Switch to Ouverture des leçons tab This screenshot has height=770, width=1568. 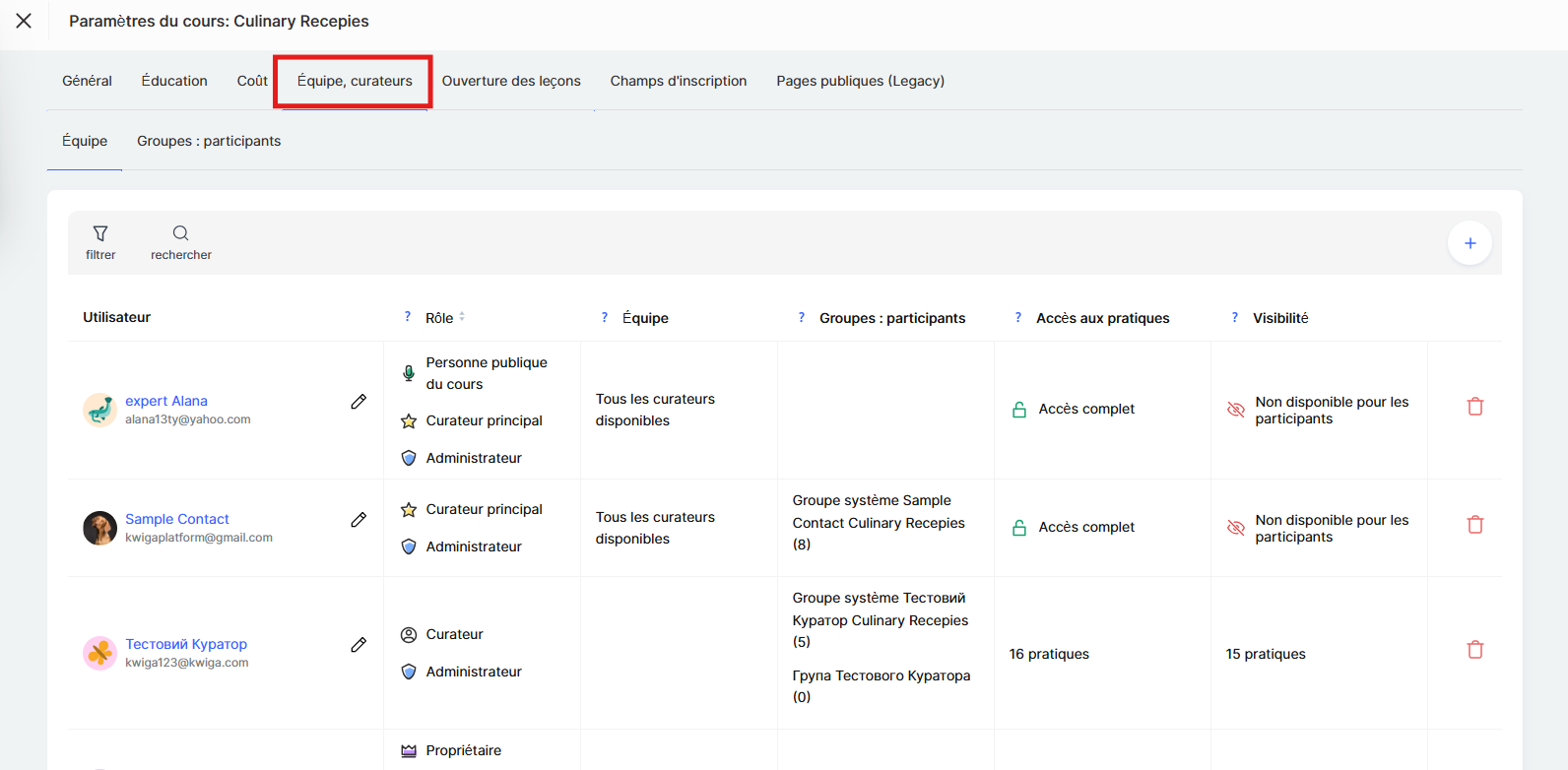tap(510, 81)
